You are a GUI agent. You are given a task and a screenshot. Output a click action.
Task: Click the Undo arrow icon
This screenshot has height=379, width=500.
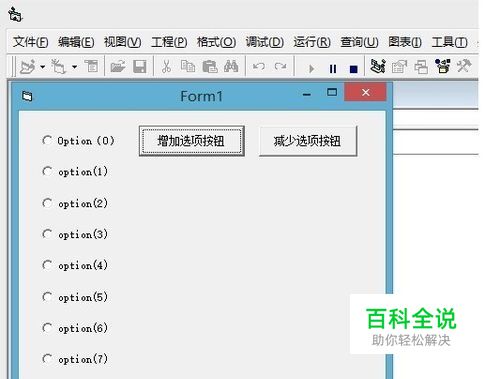[259, 66]
